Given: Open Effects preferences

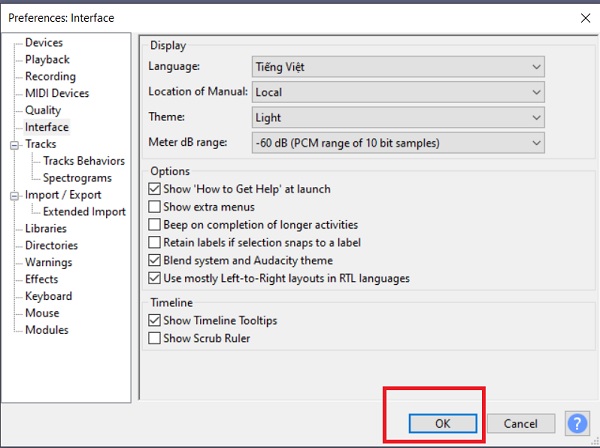Looking at the screenshot, I should [x=42, y=279].
